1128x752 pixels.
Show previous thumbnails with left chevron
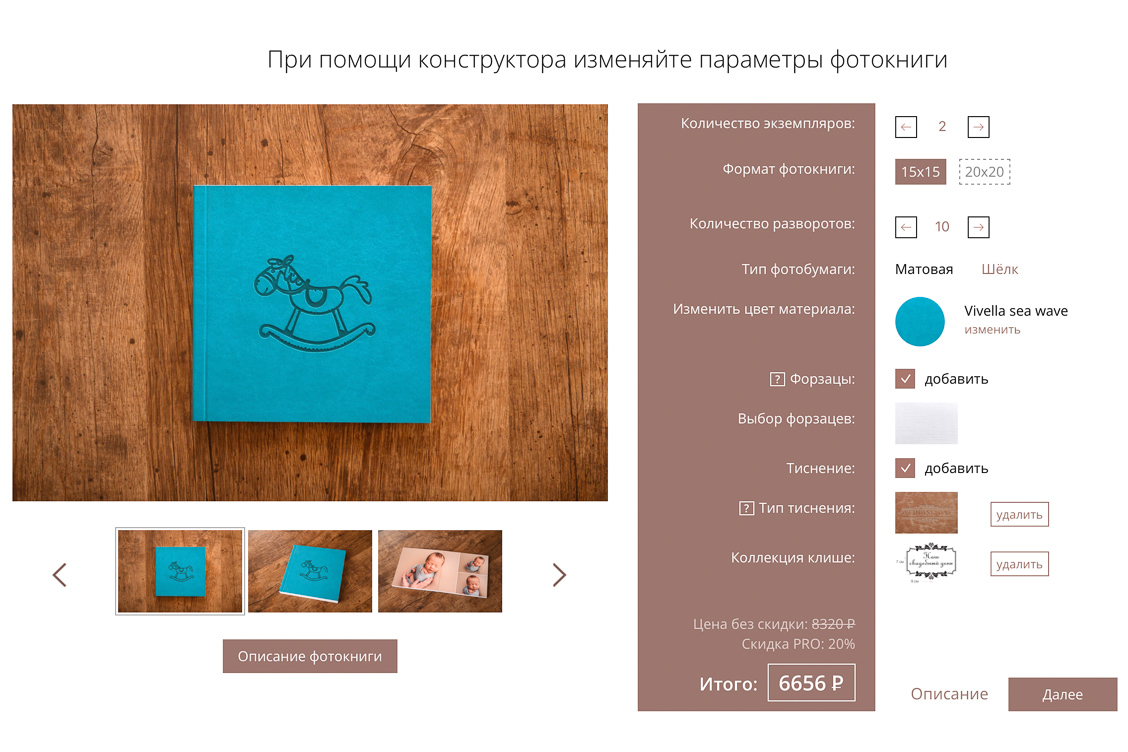pos(60,574)
